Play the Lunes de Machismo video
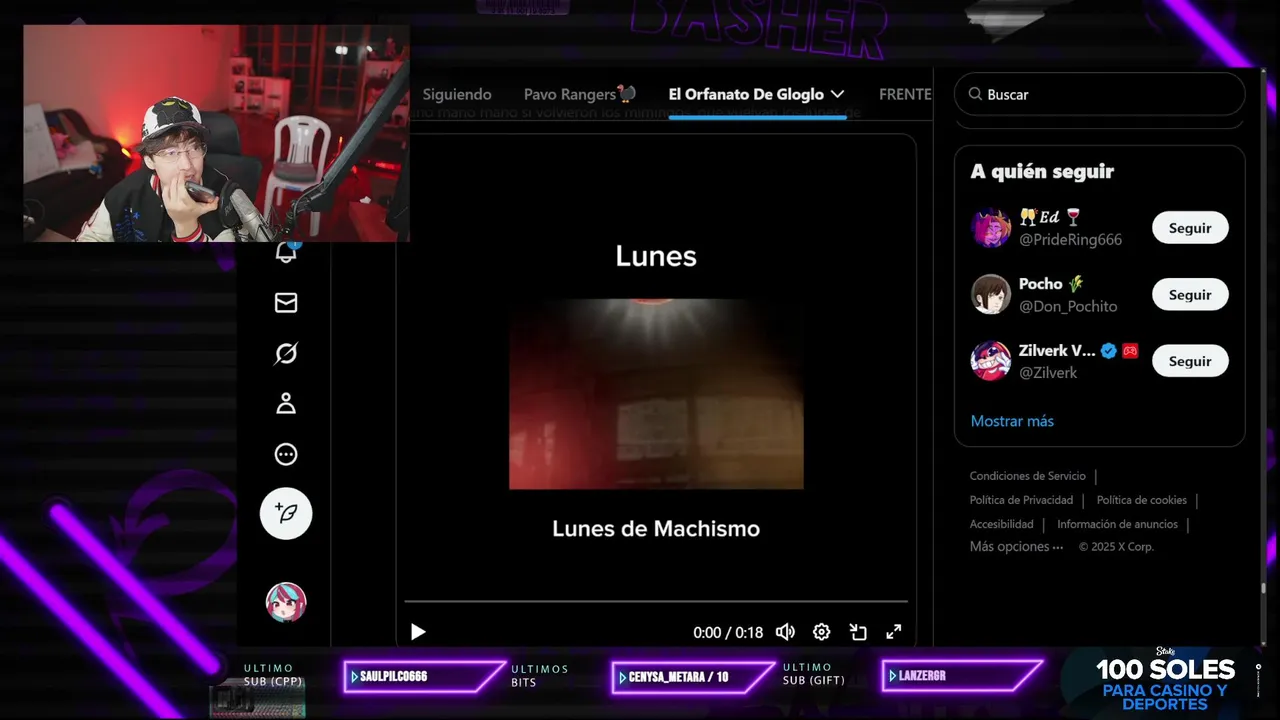Viewport: 1280px width, 720px height. point(418,632)
